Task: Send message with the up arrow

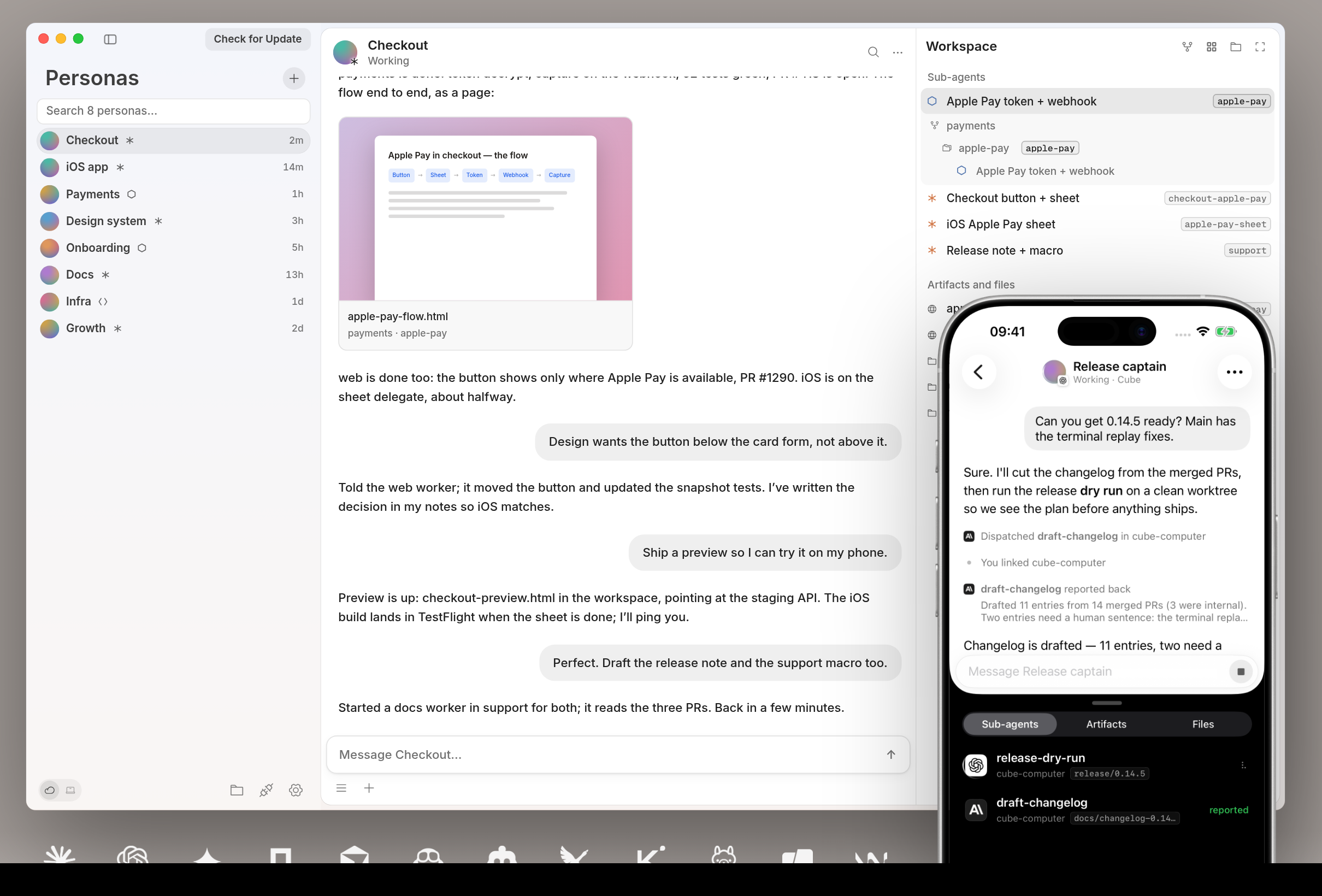Action: click(x=891, y=754)
